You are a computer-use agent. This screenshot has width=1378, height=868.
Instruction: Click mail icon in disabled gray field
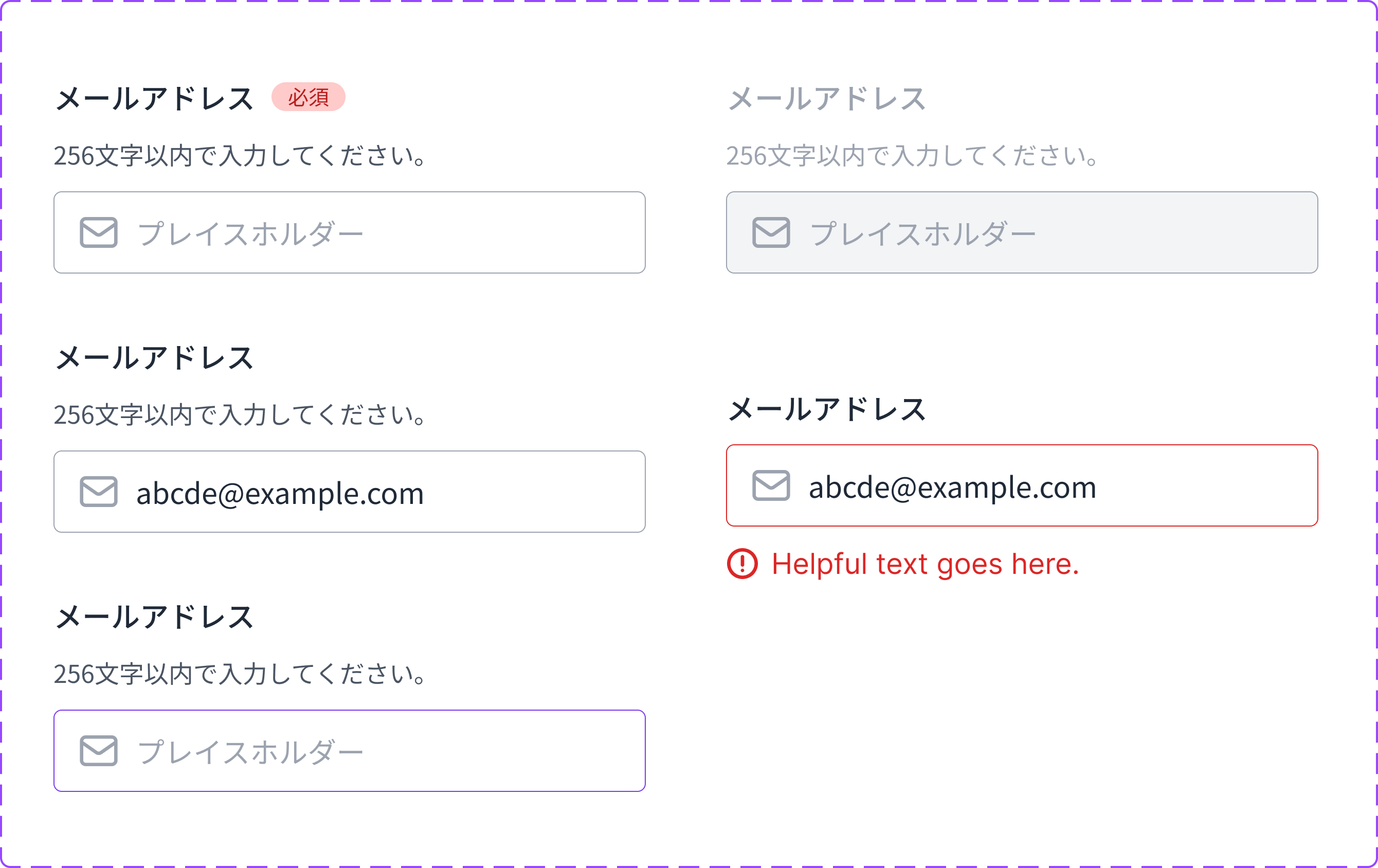click(x=771, y=232)
